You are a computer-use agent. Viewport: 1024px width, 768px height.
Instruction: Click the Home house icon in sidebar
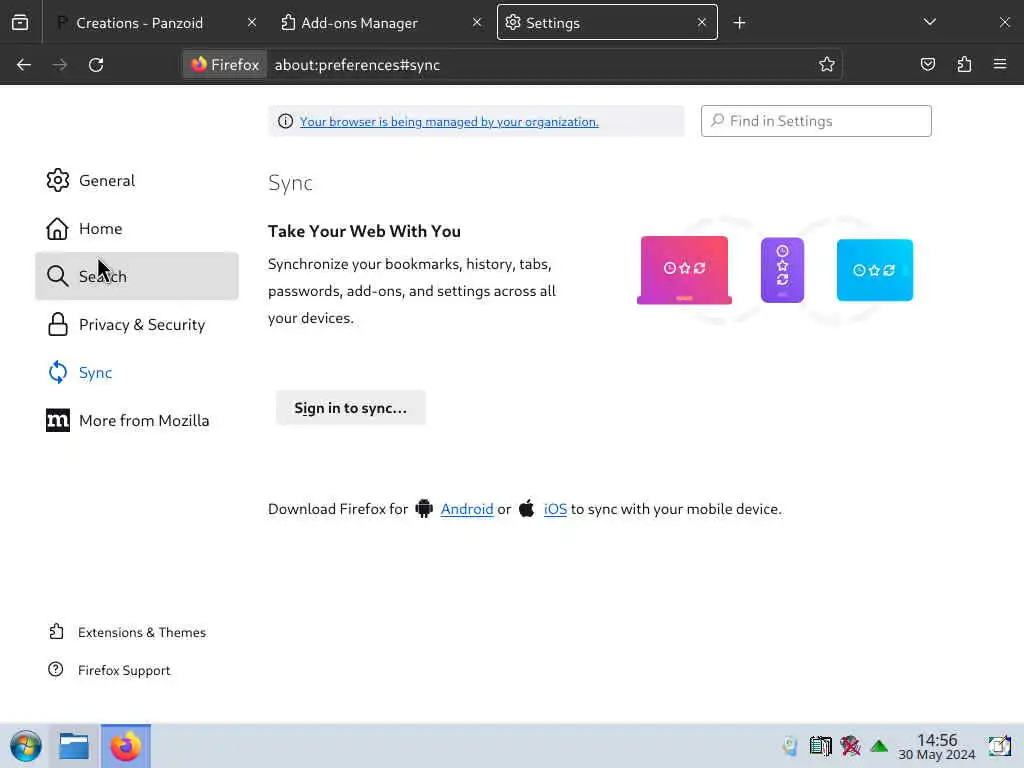57,229
